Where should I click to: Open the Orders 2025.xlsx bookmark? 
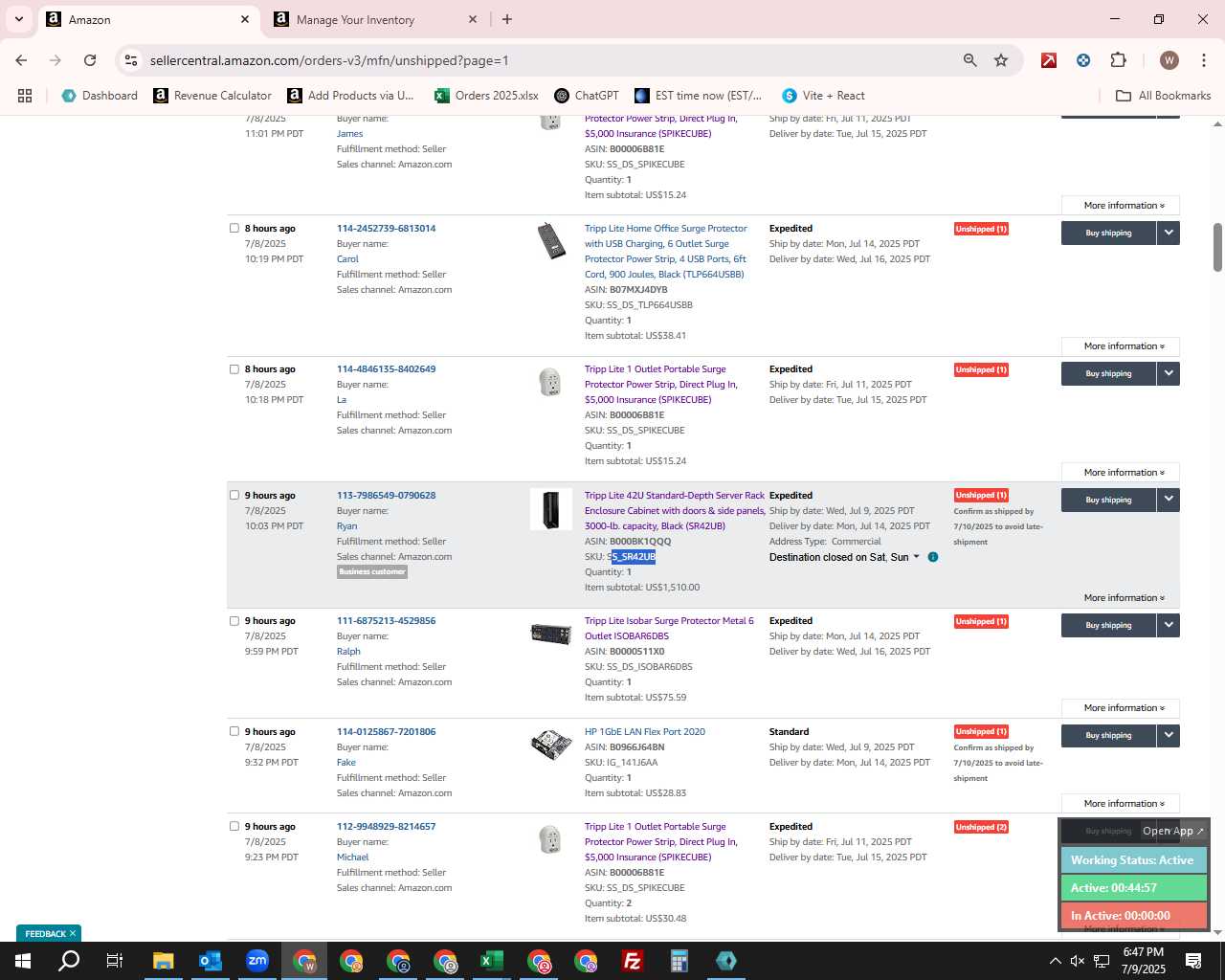click(486, 96)
